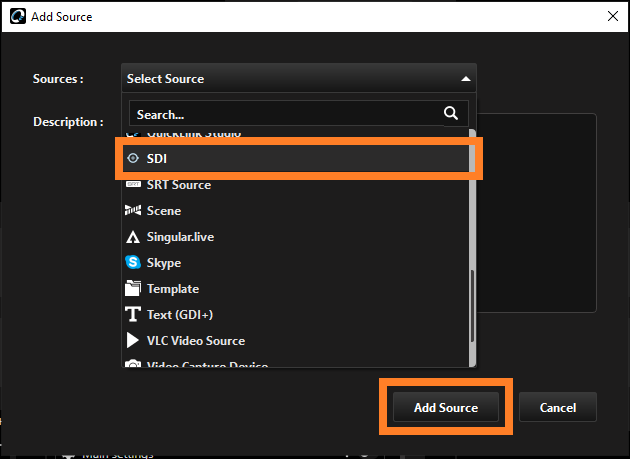The image size is (630, 459).
Task: Click the Scene source icon
Action: click(x=133, y=211)
